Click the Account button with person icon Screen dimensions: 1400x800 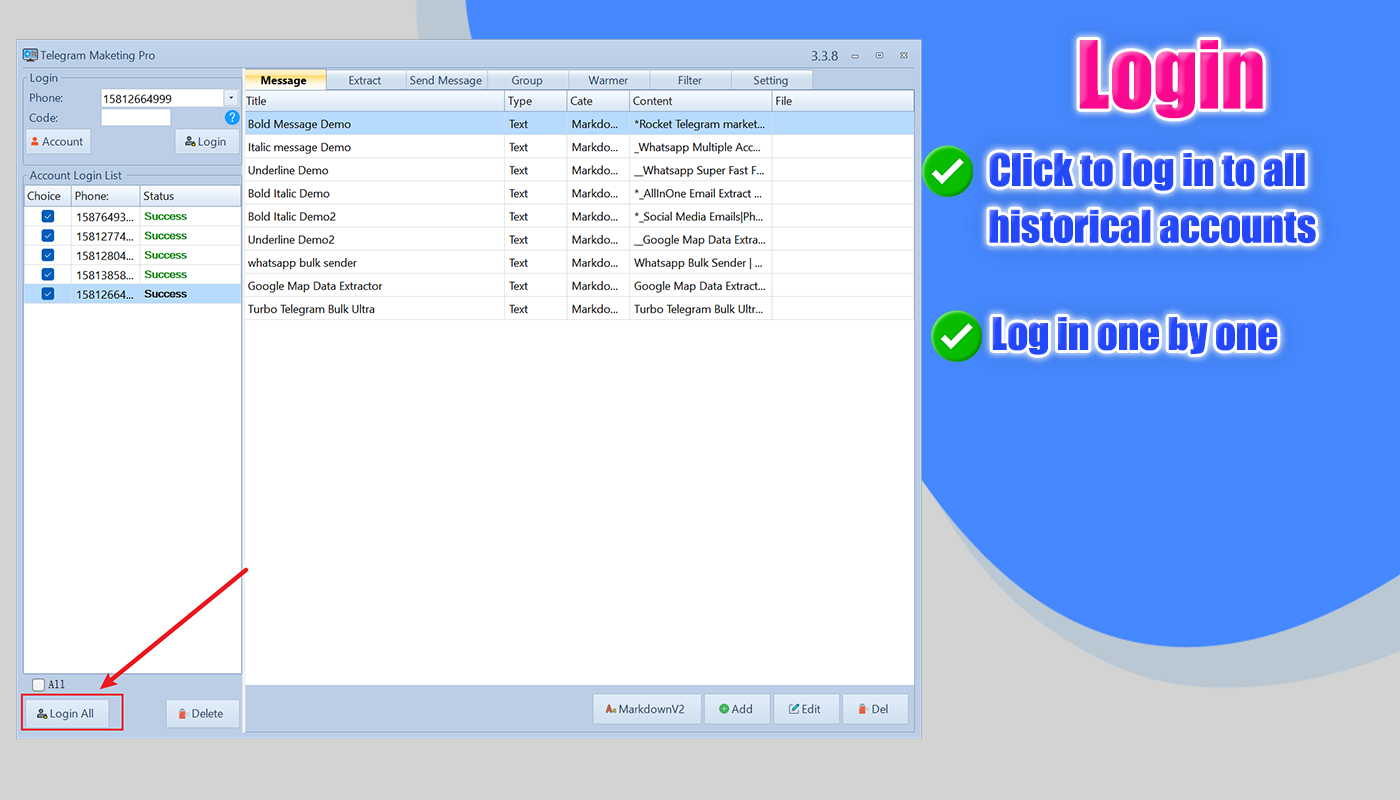pos(57,142)
